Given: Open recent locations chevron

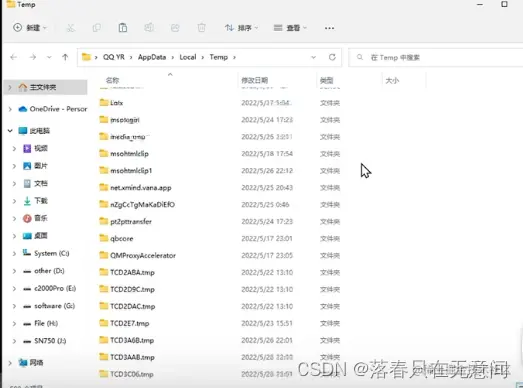Looking at the screenshot, I should coord(49,57).
